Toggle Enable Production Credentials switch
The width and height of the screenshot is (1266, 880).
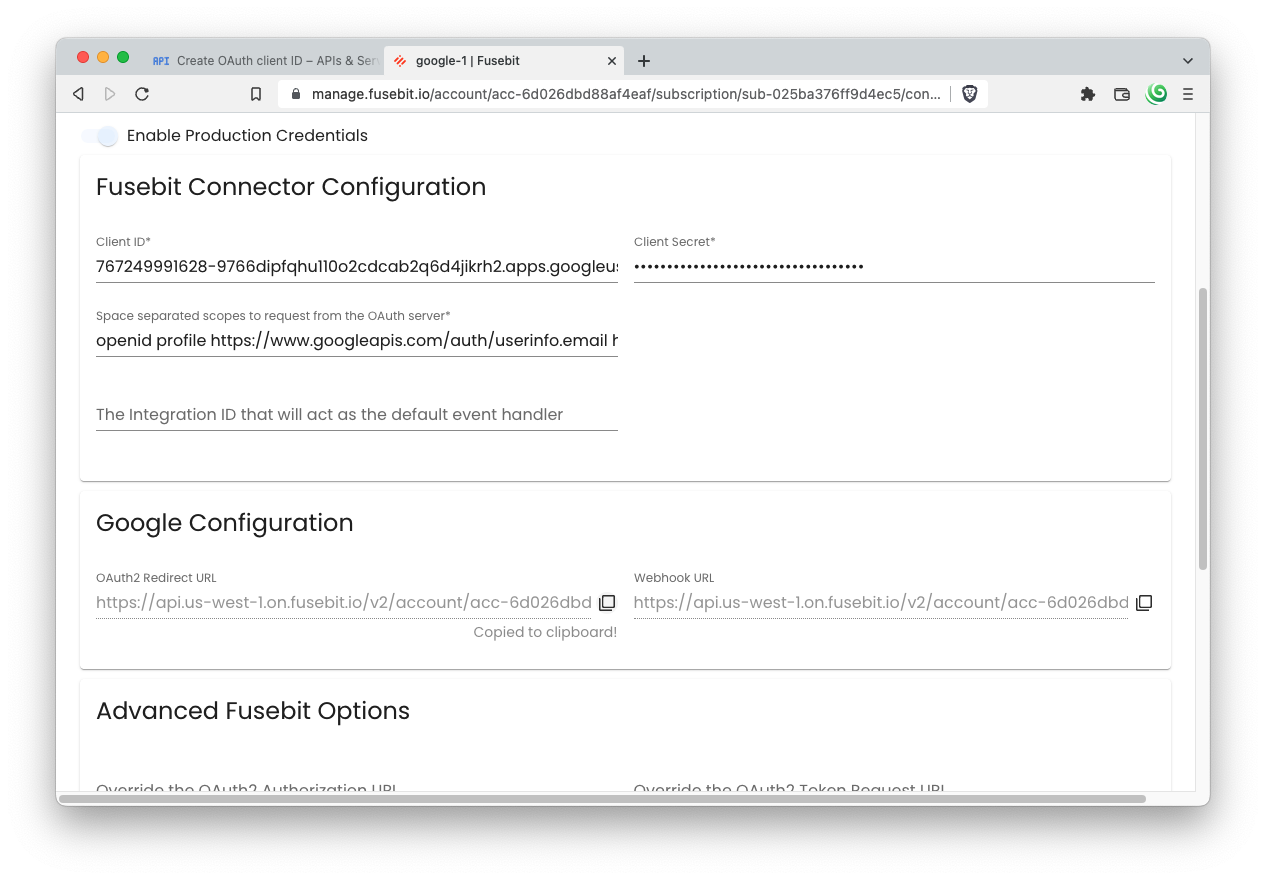tap(100, 136)
